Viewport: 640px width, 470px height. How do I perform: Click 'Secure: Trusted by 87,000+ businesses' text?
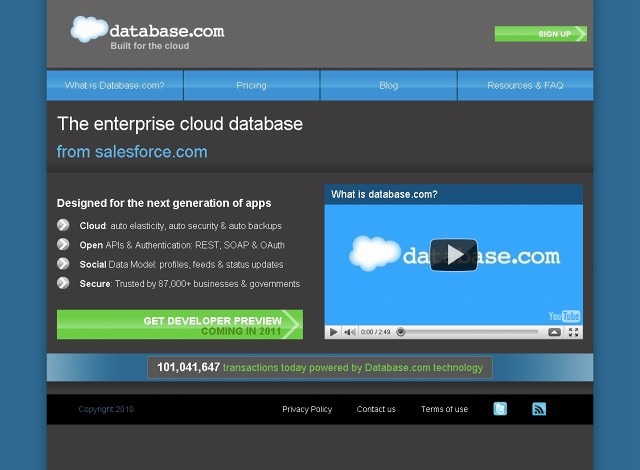point(189,284)
